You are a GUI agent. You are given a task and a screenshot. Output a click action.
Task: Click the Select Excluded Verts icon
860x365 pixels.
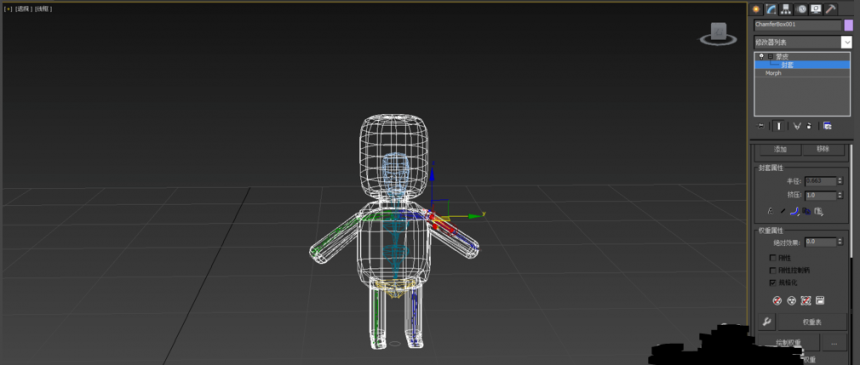pyautogui.click(x=806, y=300)
